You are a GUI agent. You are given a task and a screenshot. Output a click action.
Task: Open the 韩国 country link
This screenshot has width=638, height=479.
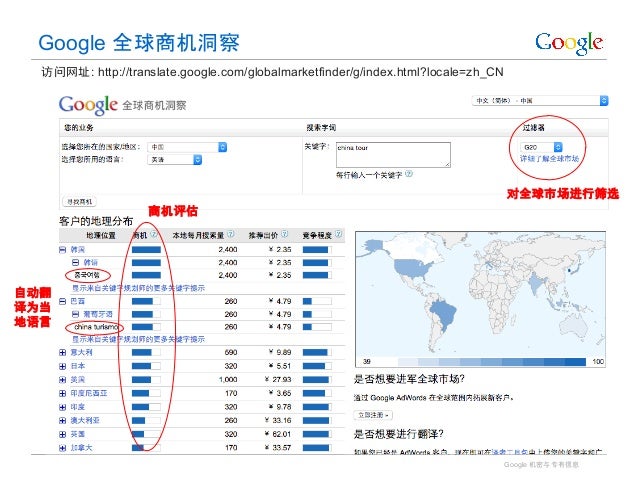(x=78, y=249)
